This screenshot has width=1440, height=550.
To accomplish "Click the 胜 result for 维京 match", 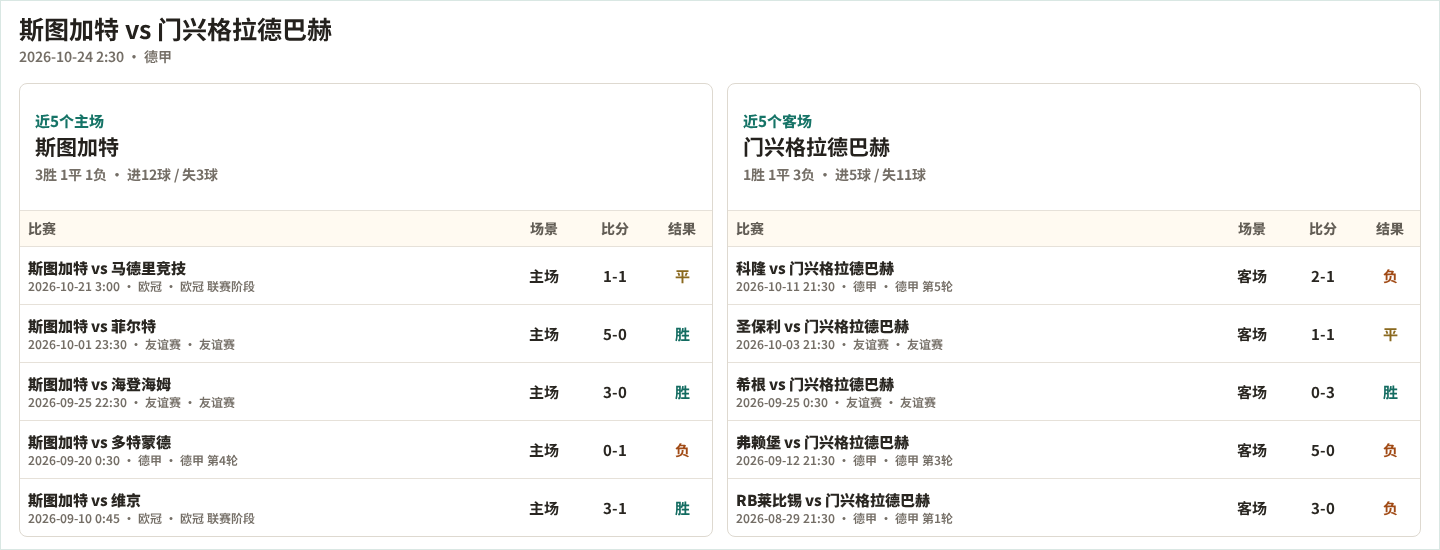I will click(x=682, y=508).
